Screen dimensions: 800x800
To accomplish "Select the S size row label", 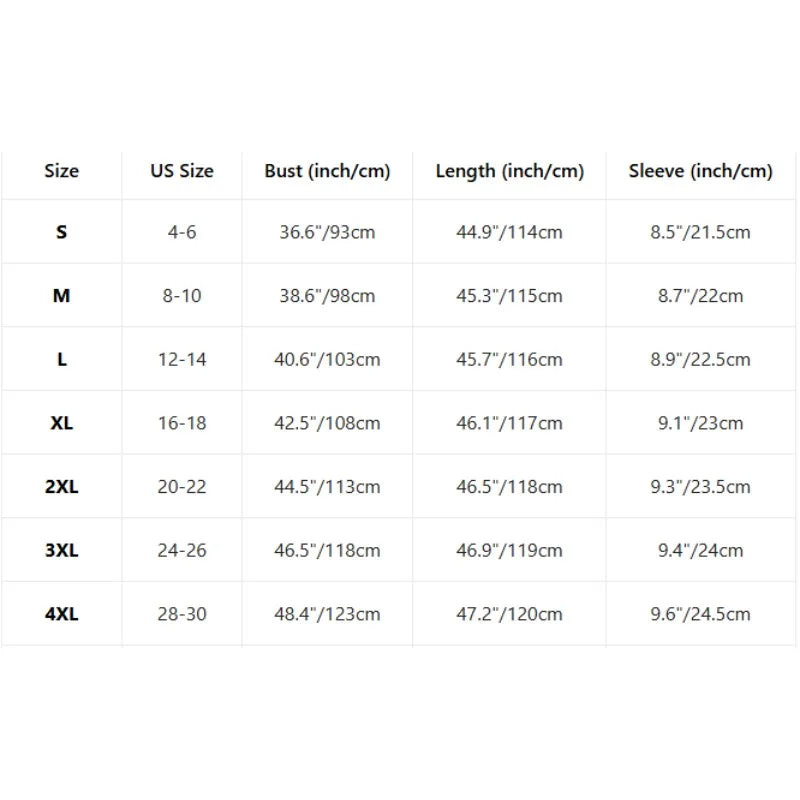I will tap(62, 232).
